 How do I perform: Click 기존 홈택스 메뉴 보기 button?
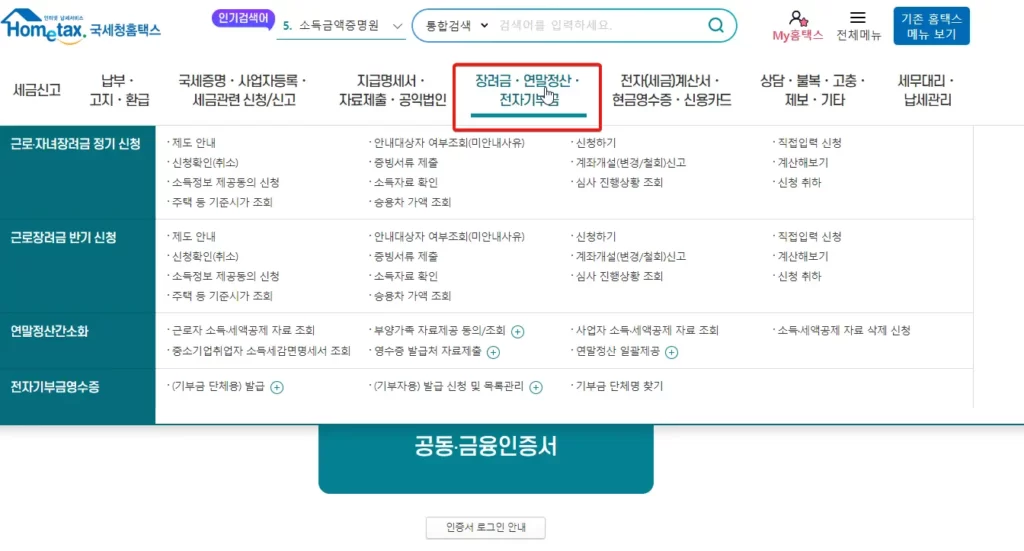tap(931, 26)
